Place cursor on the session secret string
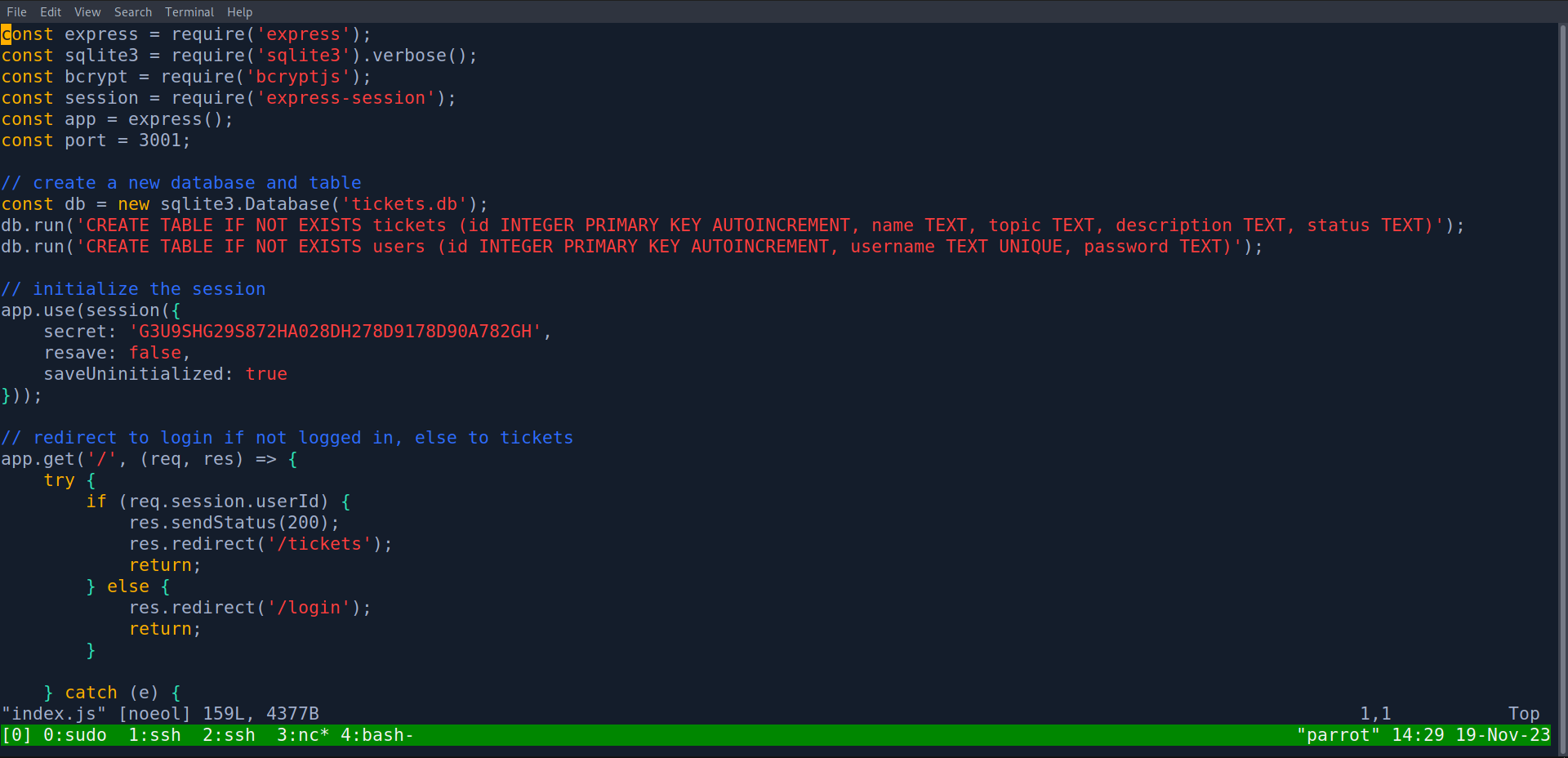1568x758 pixels. [x=335, y=332]
